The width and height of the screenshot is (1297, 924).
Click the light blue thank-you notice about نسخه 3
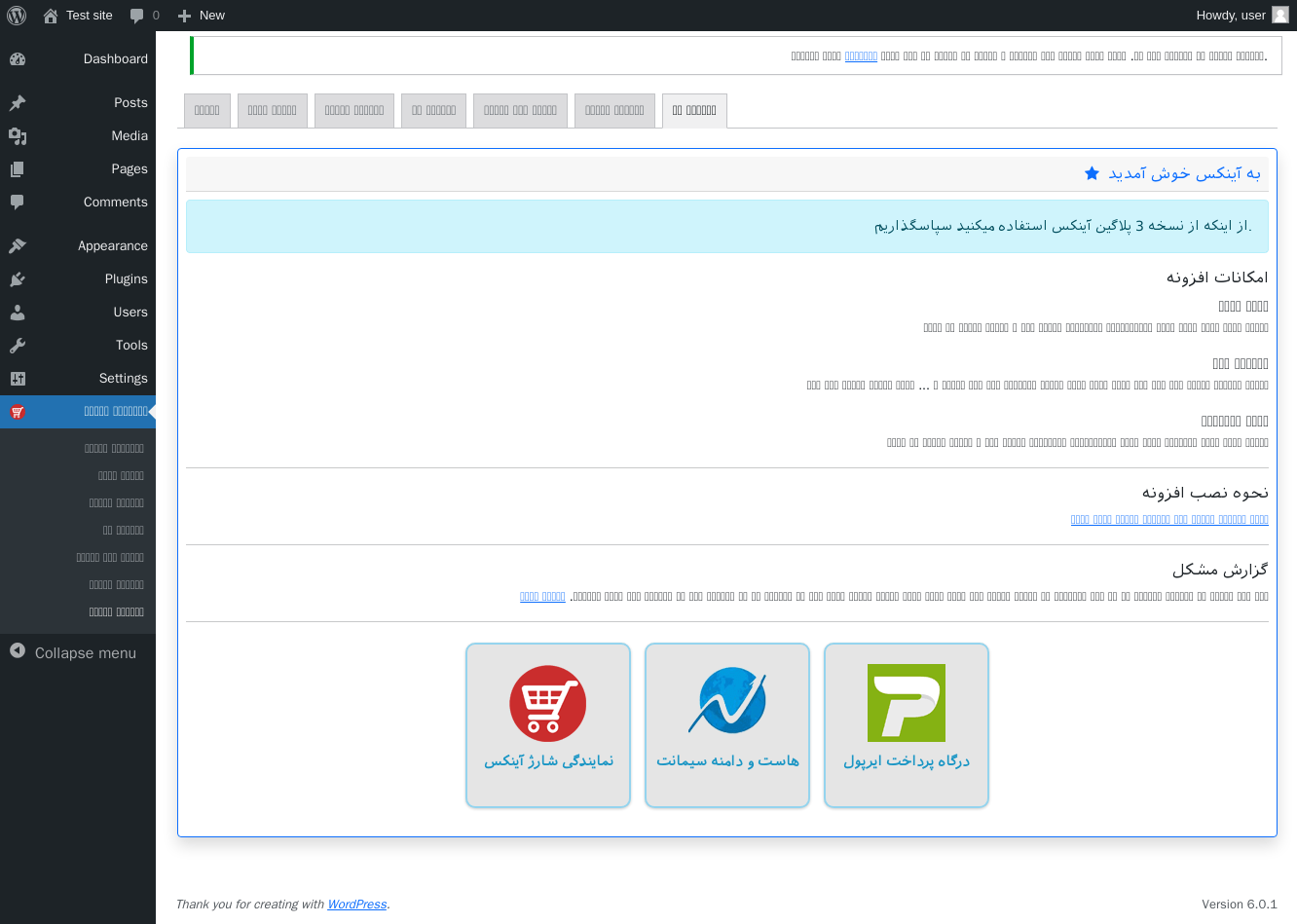727,226
